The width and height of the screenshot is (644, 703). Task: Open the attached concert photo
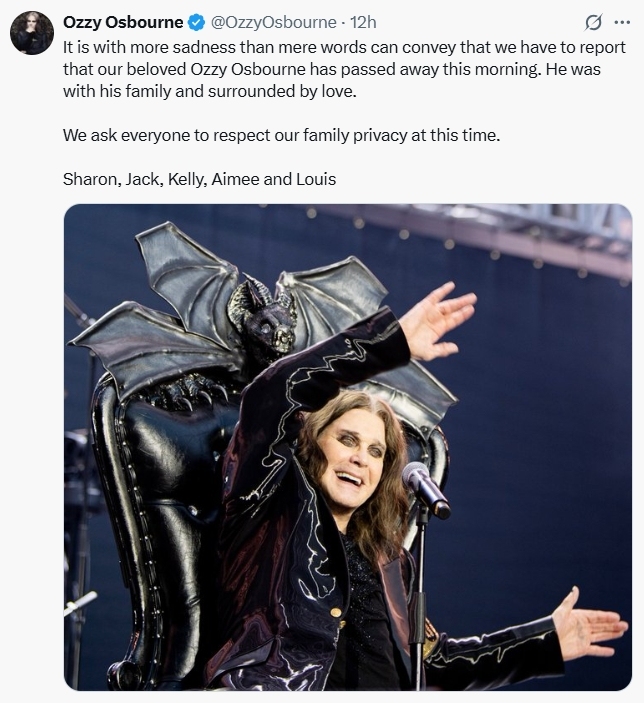[x=348, y=447]
